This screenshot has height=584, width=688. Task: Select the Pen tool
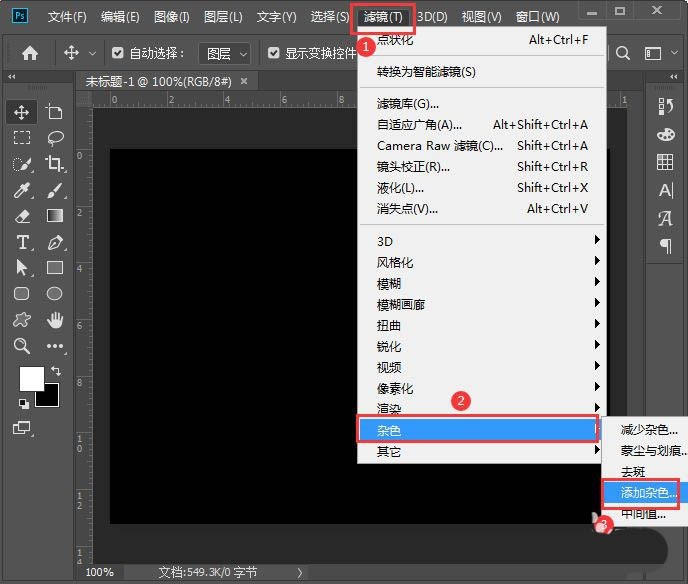coord(55,242)
